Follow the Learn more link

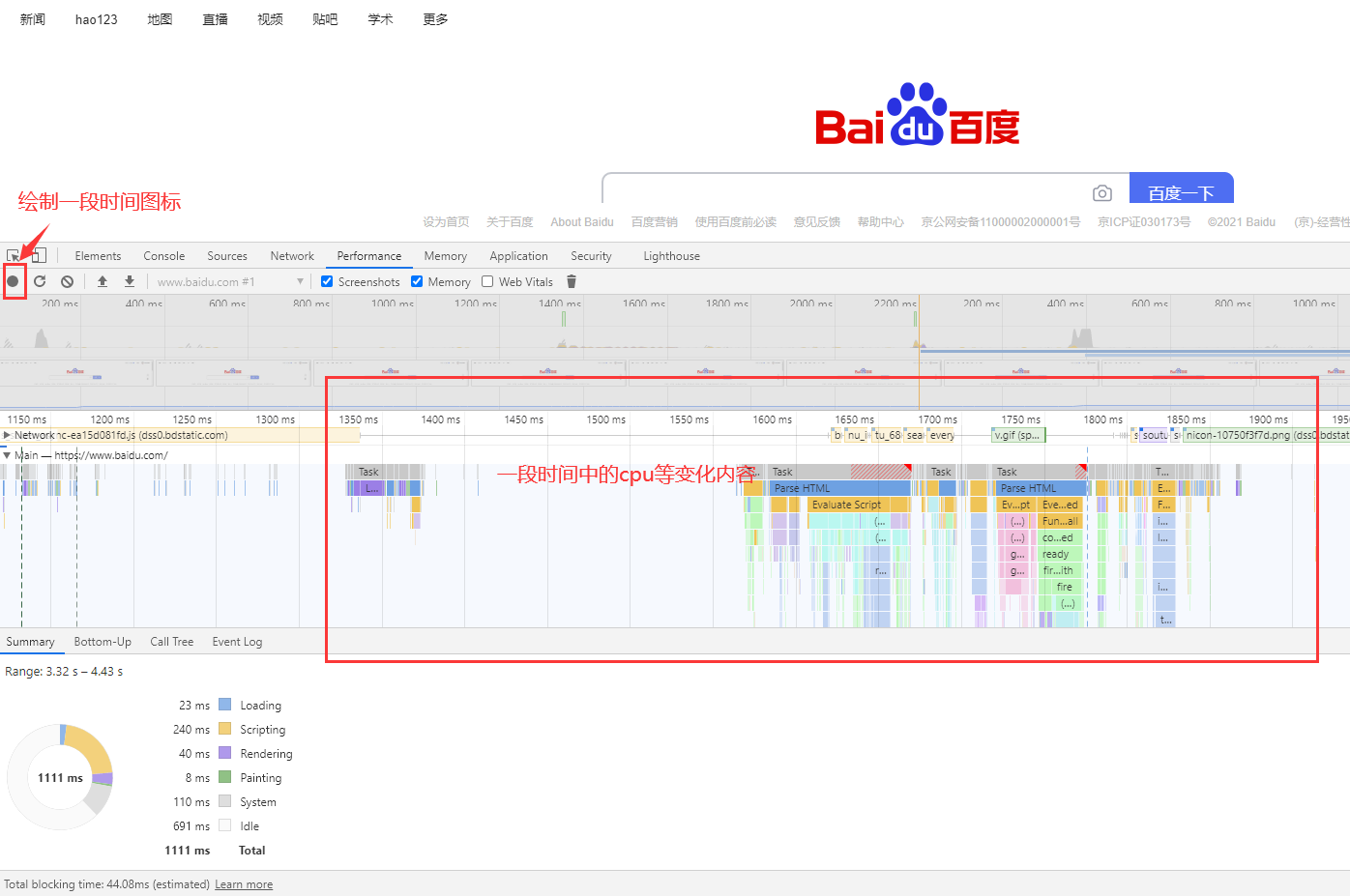pyautogui.click(x=244, y=884)
